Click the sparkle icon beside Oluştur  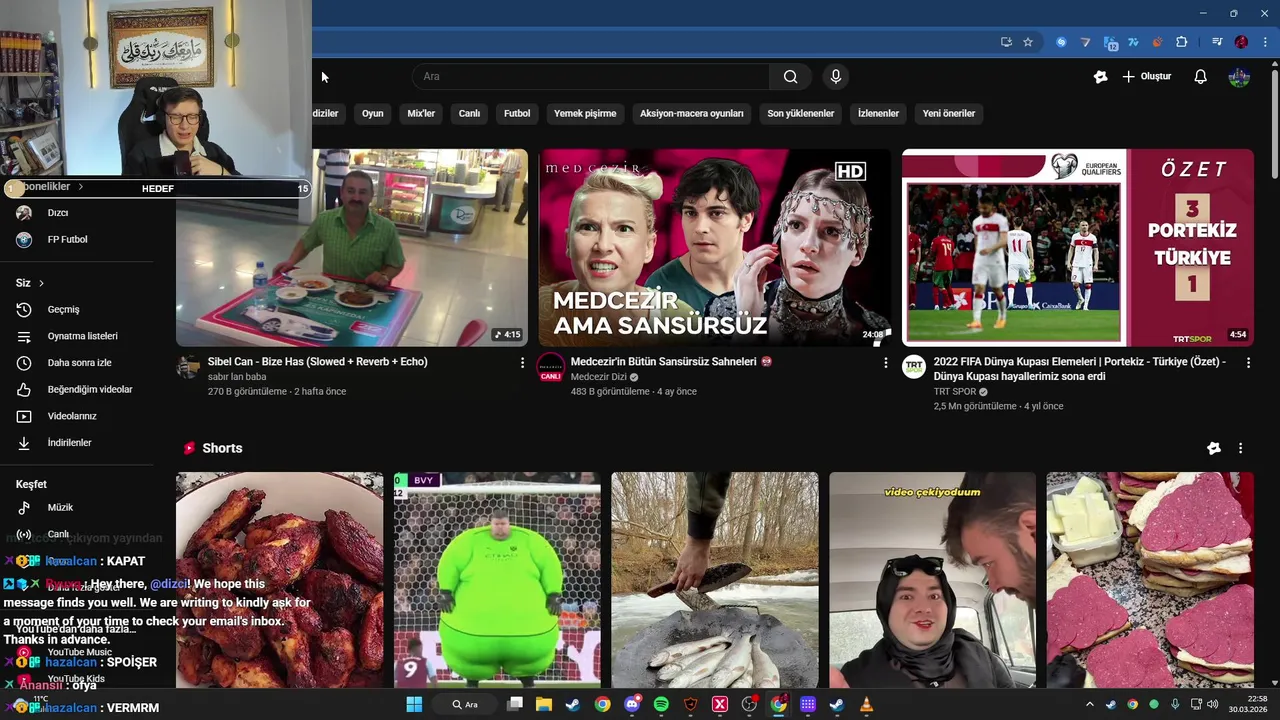(x=1101, y=77)
